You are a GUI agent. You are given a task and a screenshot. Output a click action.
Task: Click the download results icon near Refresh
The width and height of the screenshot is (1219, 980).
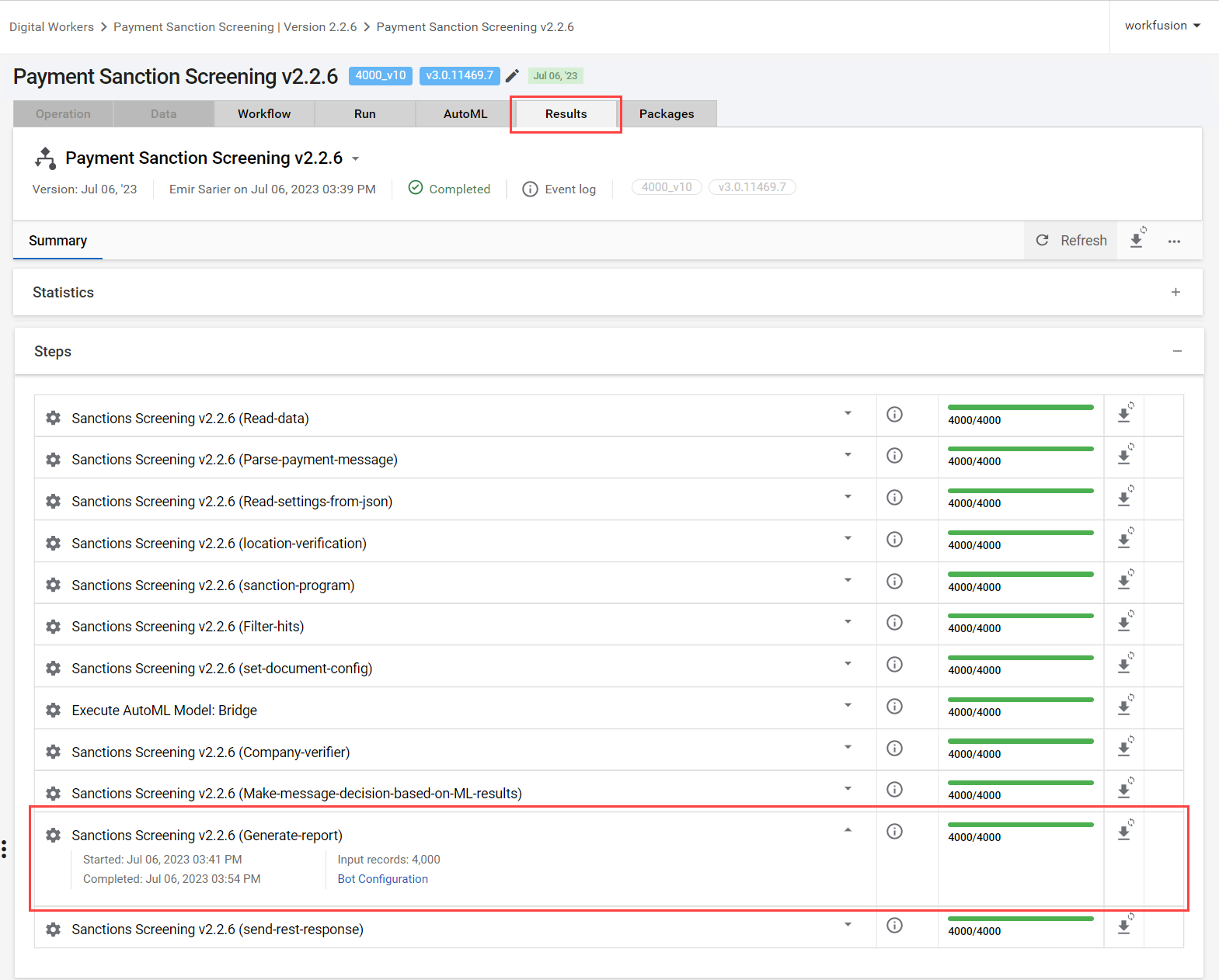click(x=1137, y=239)
